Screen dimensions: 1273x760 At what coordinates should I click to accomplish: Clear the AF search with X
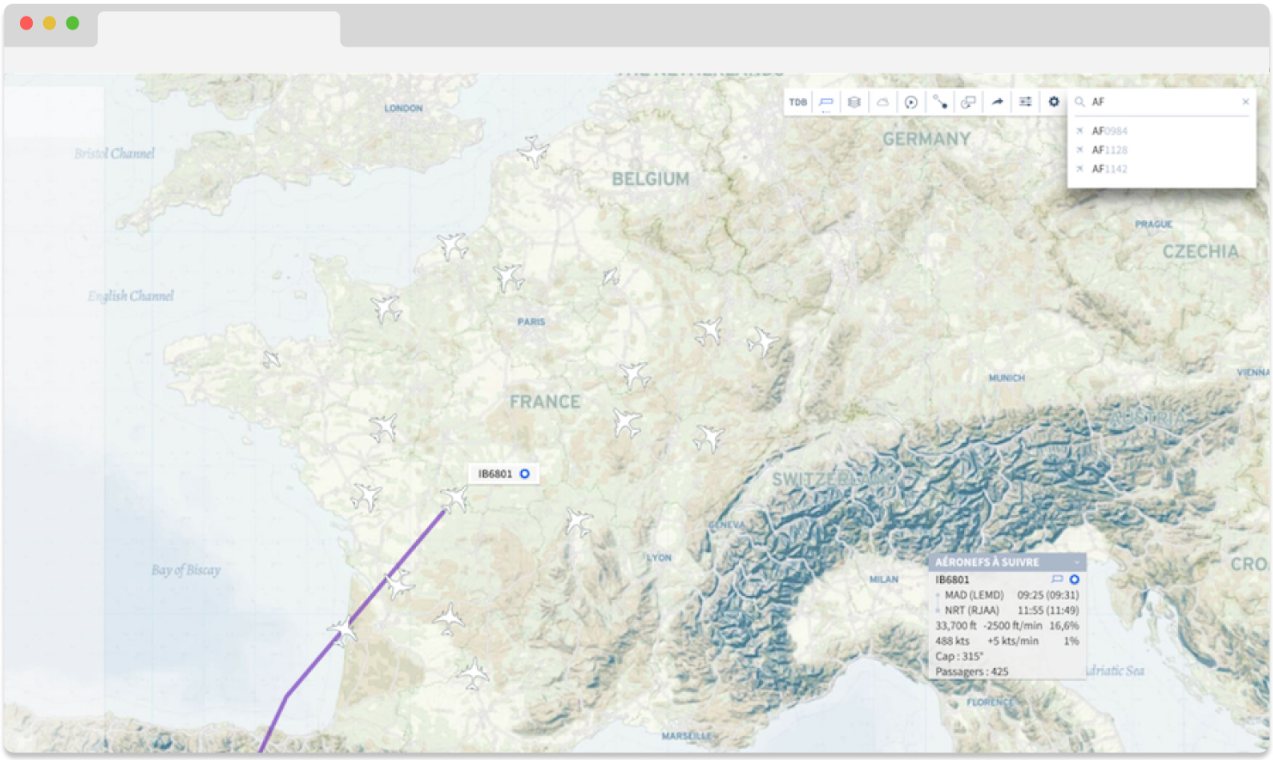coord(1245,102)
